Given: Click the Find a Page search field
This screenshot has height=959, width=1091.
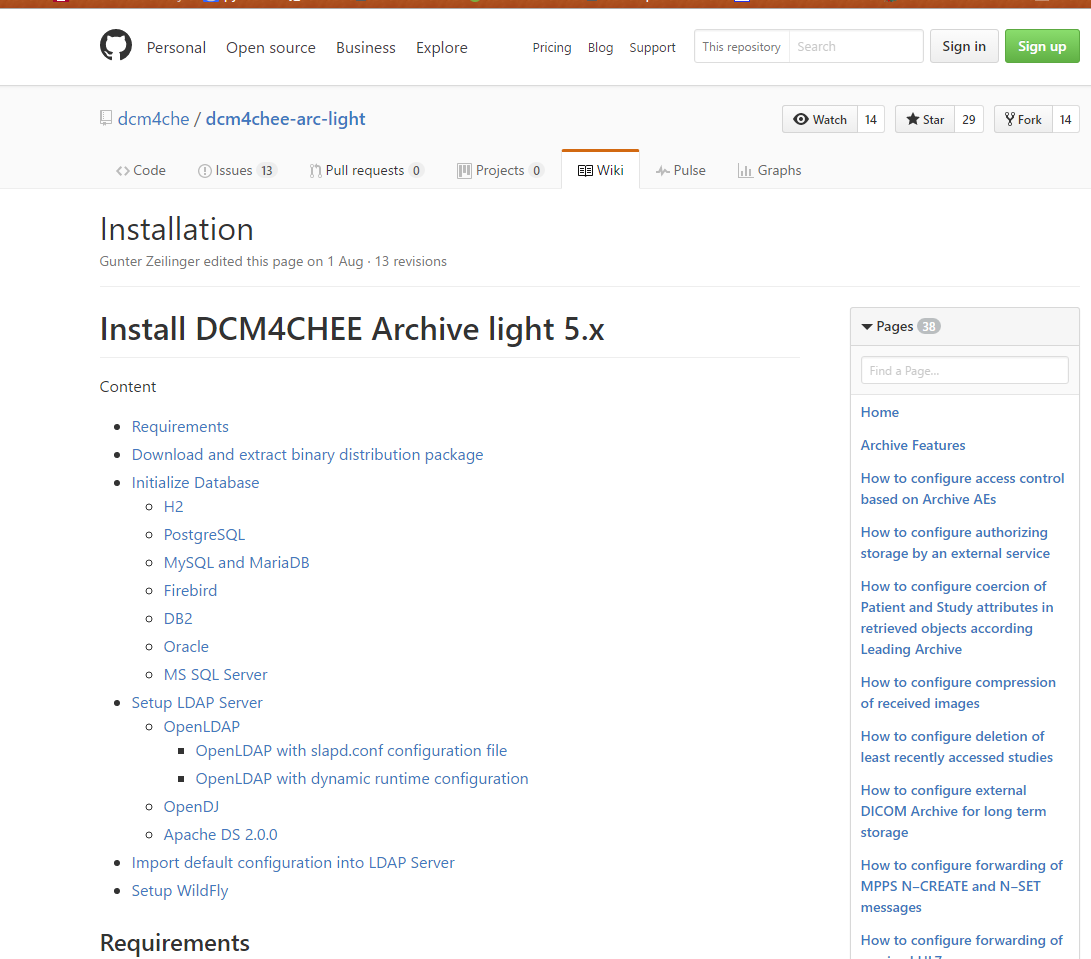Looking at the screenshot, I should [964, 370].
